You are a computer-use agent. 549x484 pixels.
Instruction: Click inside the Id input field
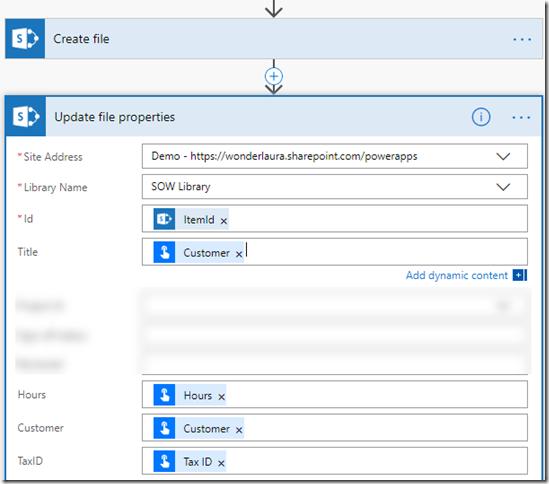(335, 219)
